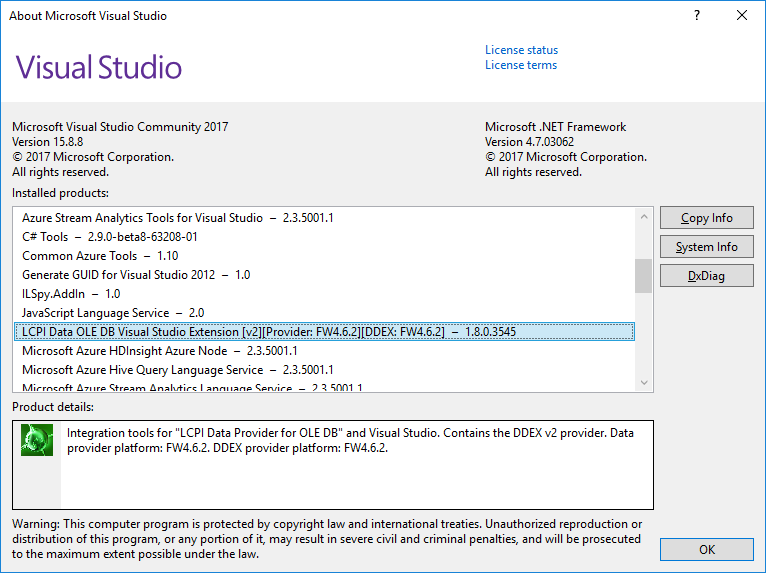Select Microsoft Azure HDInsight Azure Node
Screen dimensions: 766x573
[325, 351]
